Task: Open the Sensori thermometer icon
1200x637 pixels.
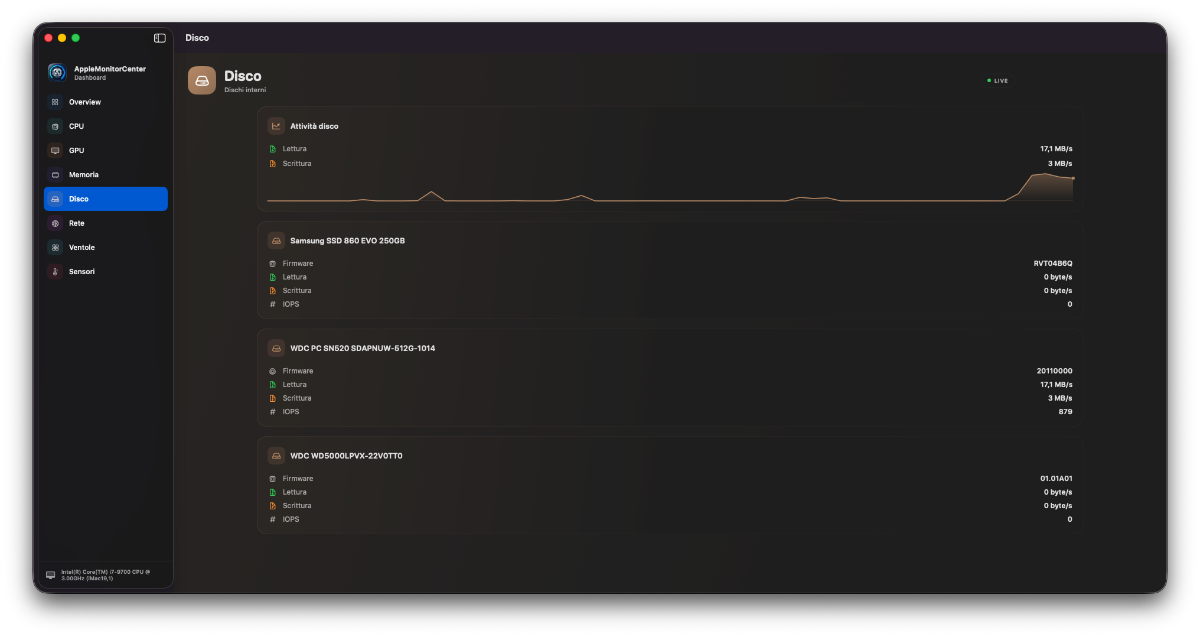Action: [x=55, y=271]
